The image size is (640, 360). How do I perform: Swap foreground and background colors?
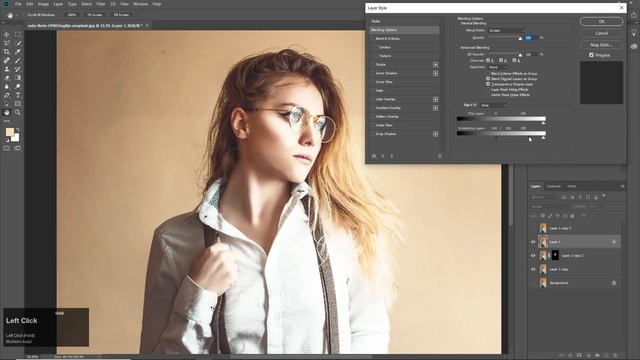(x=18, y=129)
